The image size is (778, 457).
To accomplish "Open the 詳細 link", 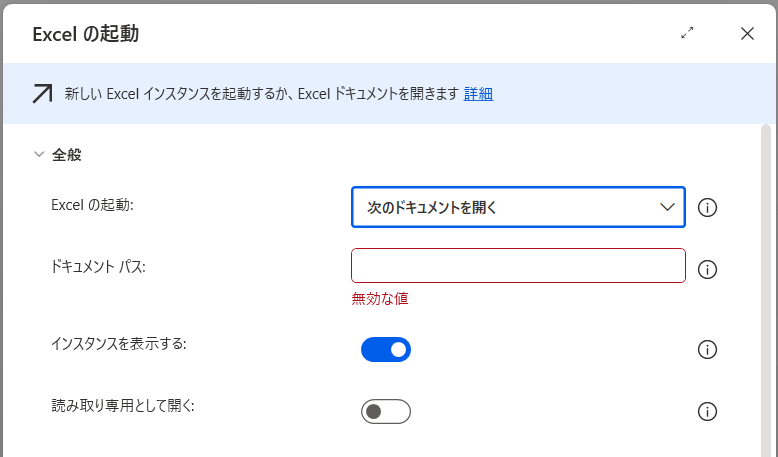I will (x=478, y=94).
